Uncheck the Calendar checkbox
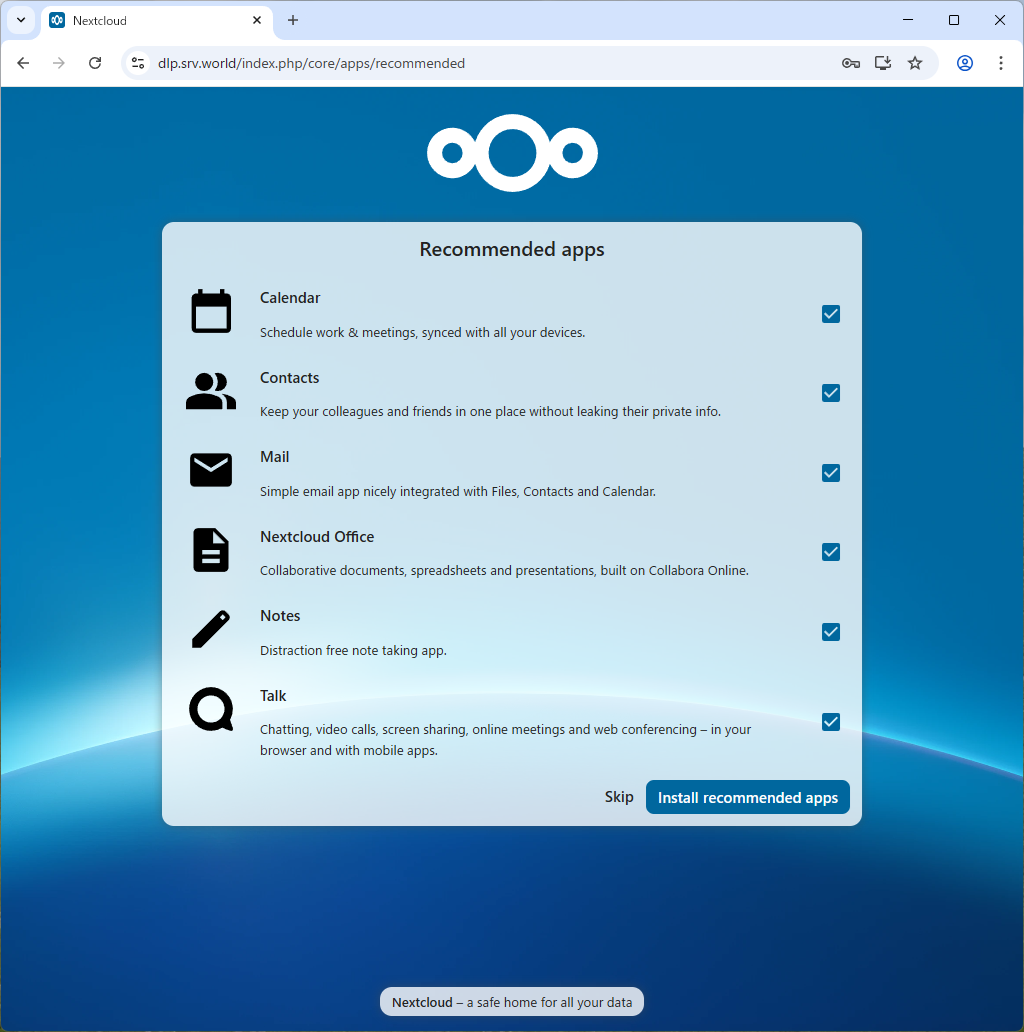This screenshot has height=1032, width=1024. [830, 314]
